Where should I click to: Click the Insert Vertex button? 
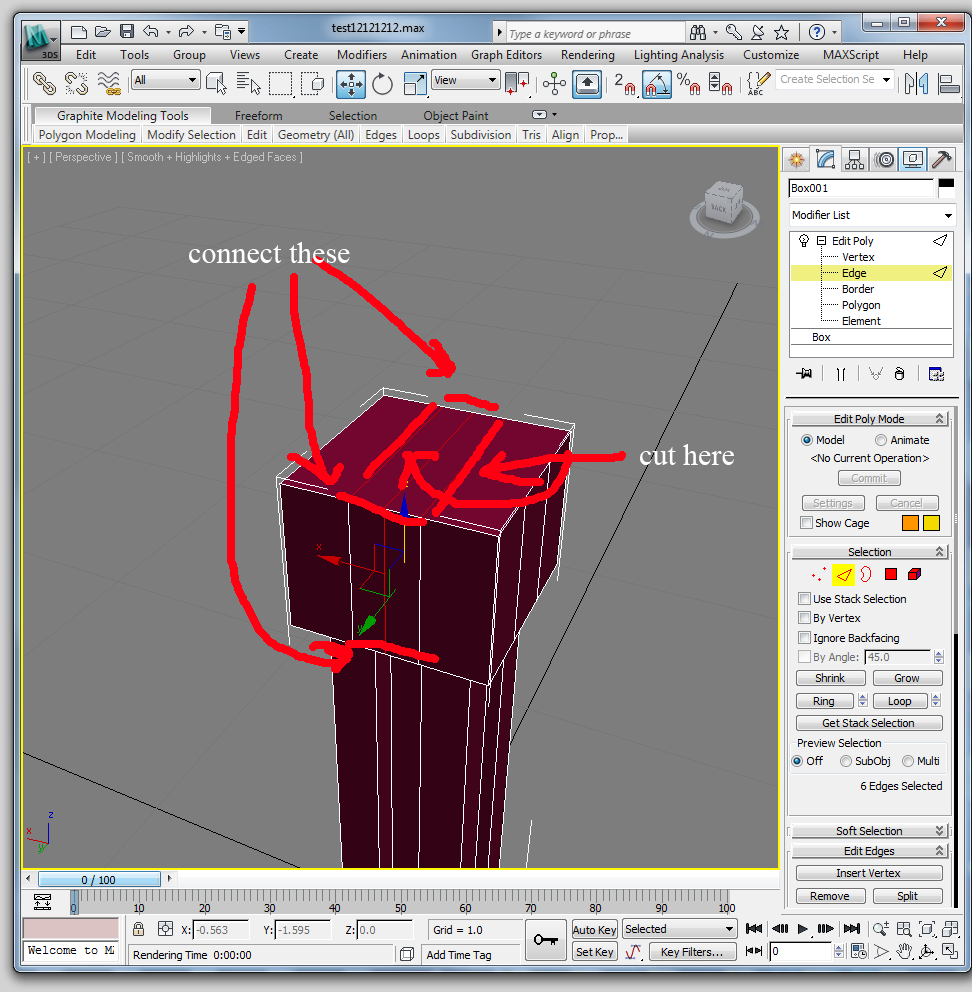pos(868,873)
